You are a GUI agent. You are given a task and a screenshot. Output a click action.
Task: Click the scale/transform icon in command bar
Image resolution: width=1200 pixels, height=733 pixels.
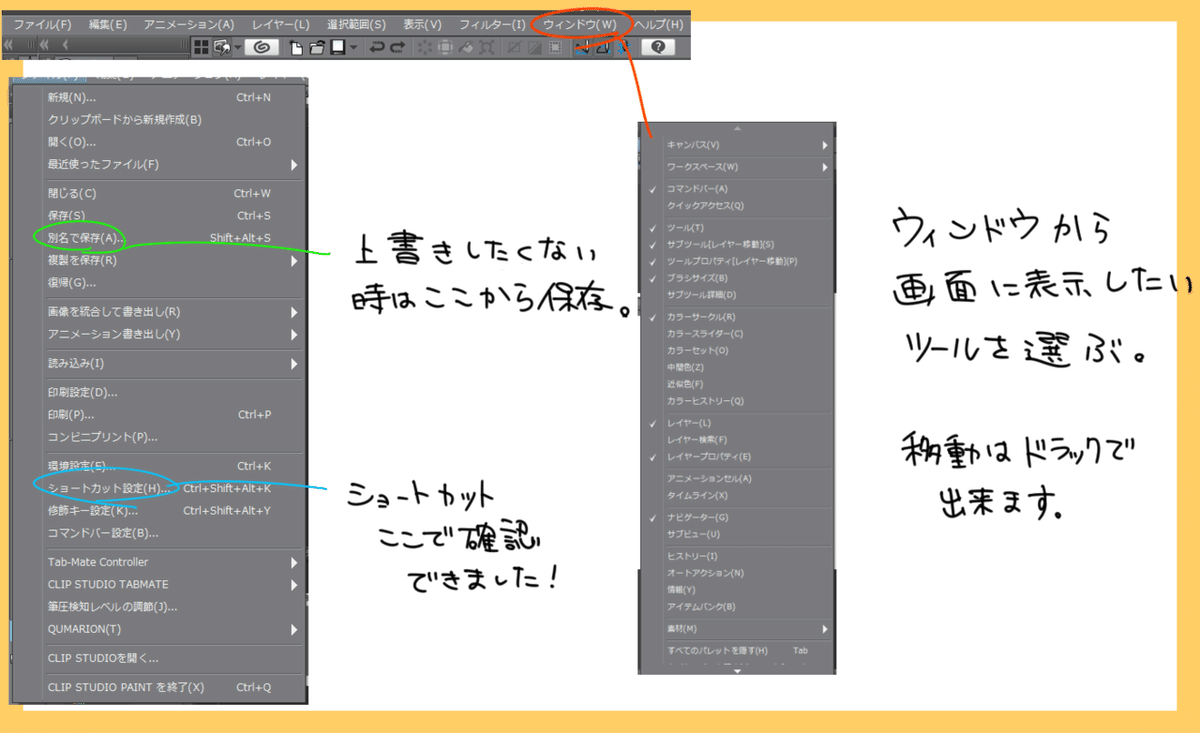[486, 46]
